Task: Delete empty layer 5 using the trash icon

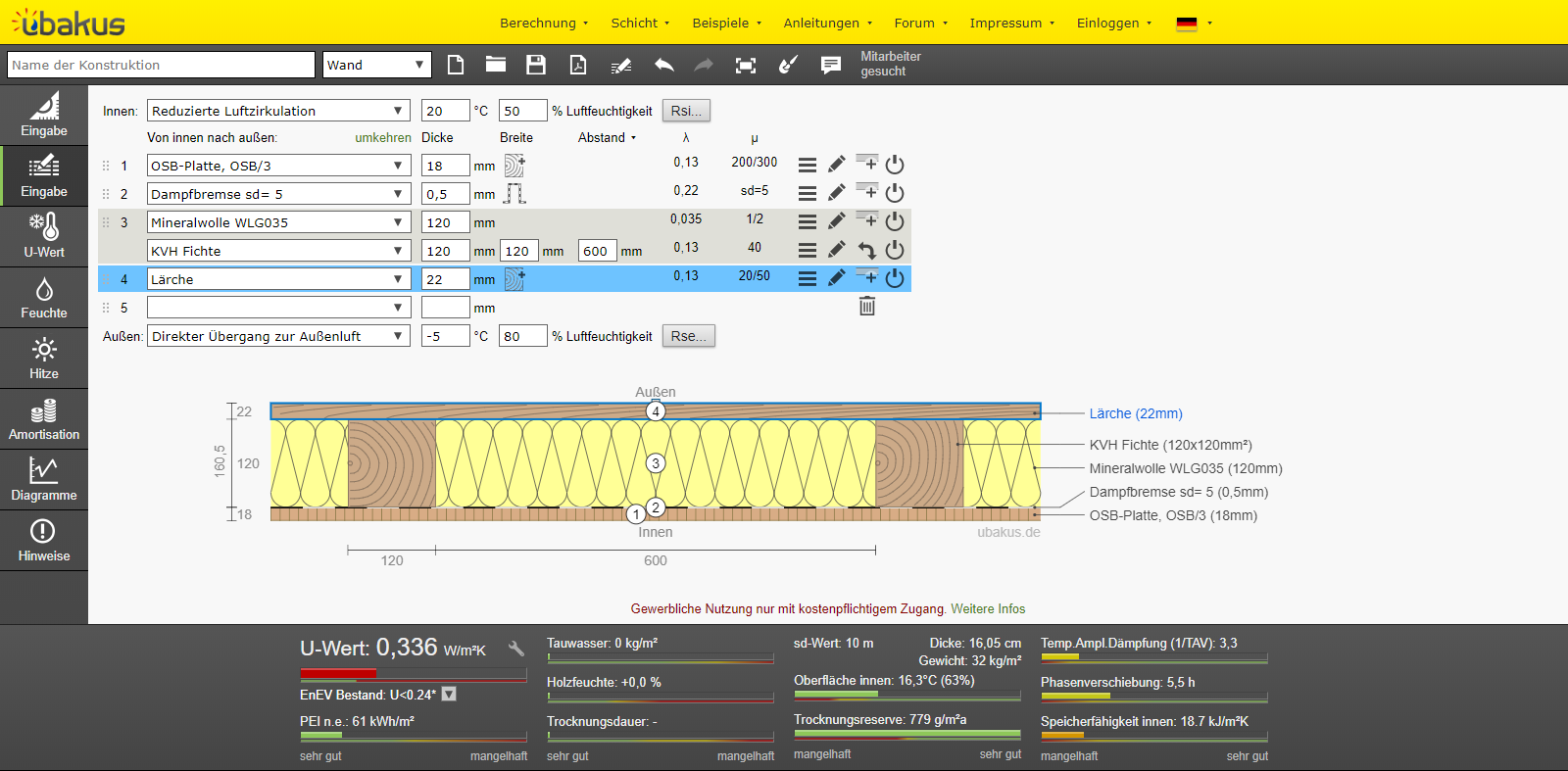Action: [x=867, y=307]
